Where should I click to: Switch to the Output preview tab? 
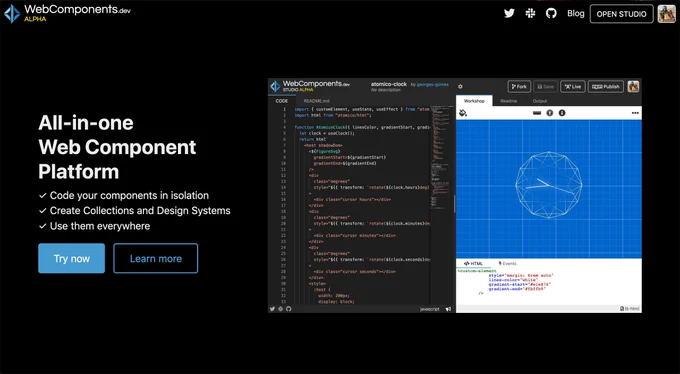540,101
